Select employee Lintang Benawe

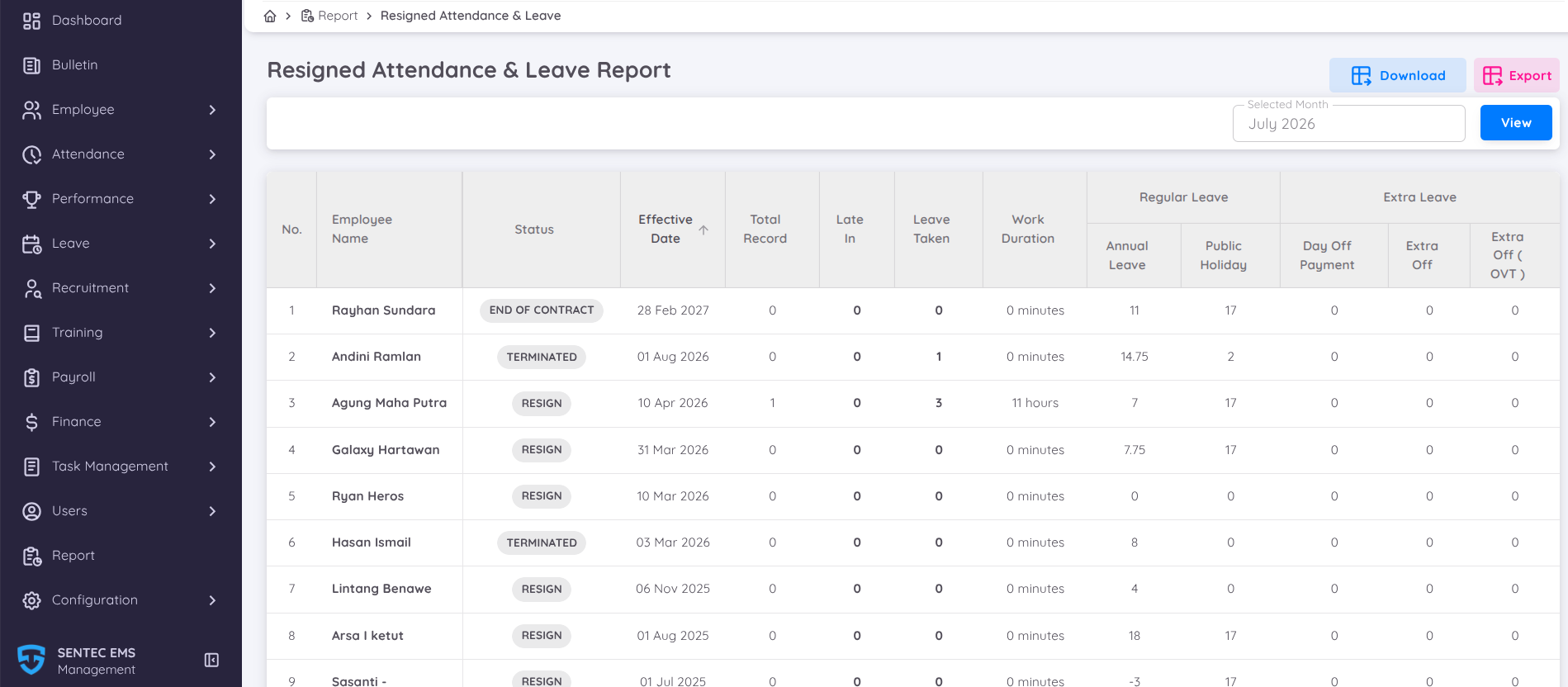381,589
